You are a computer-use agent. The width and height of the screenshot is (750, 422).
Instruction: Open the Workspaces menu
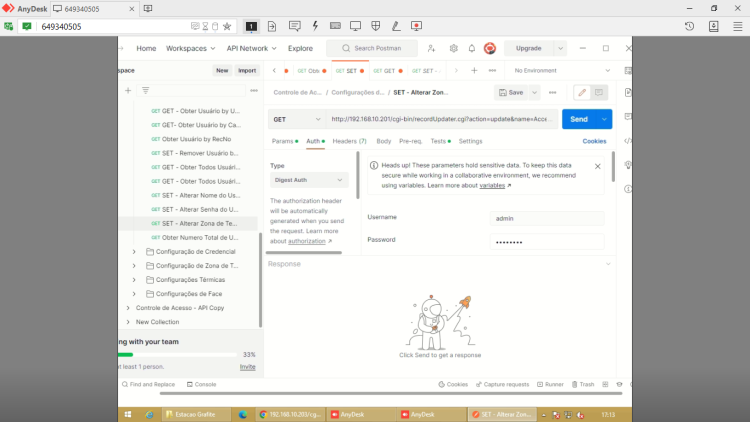(x=190, y=48)
